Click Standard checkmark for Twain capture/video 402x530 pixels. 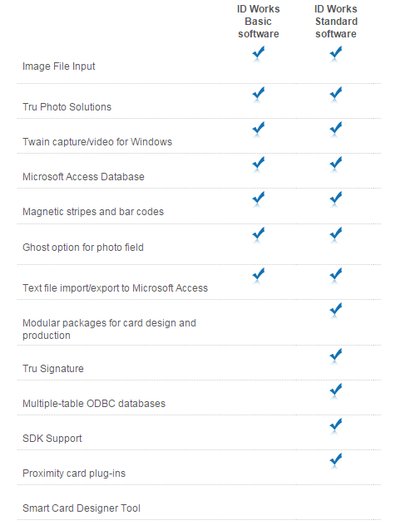336,130
